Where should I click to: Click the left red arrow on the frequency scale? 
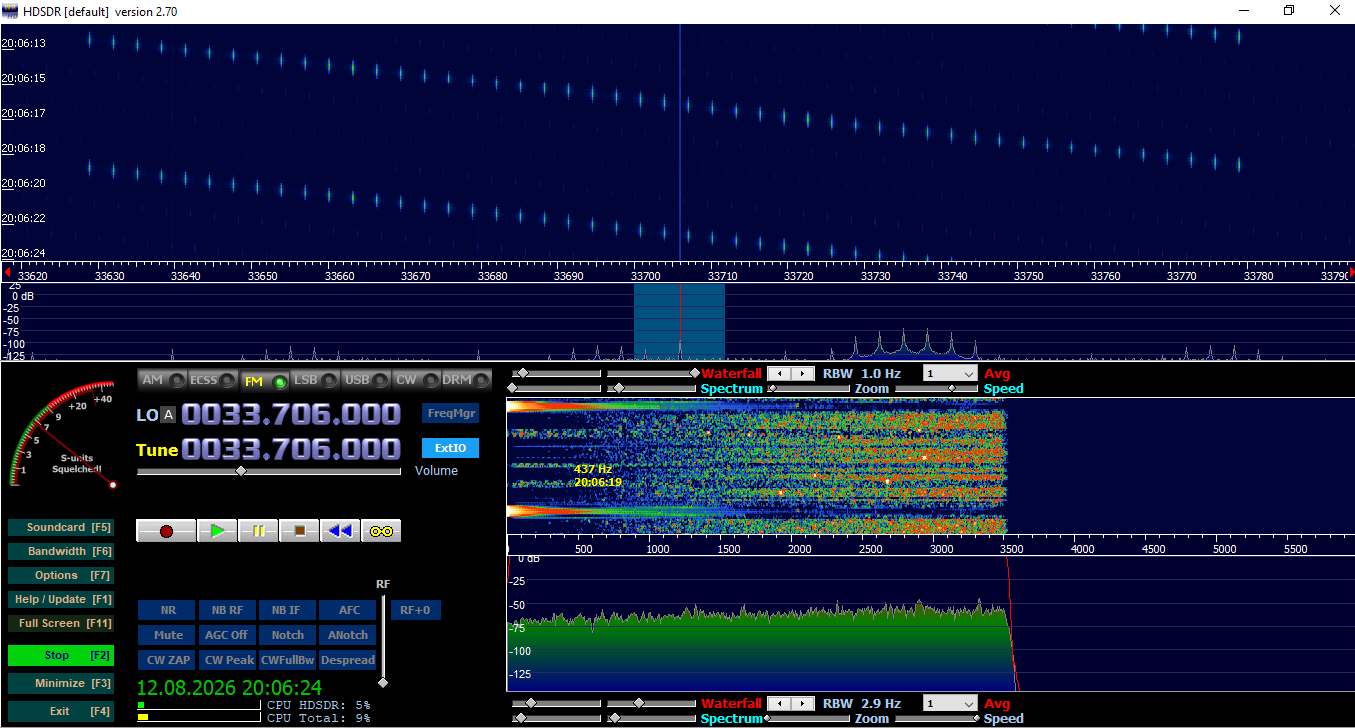(8, 272)
